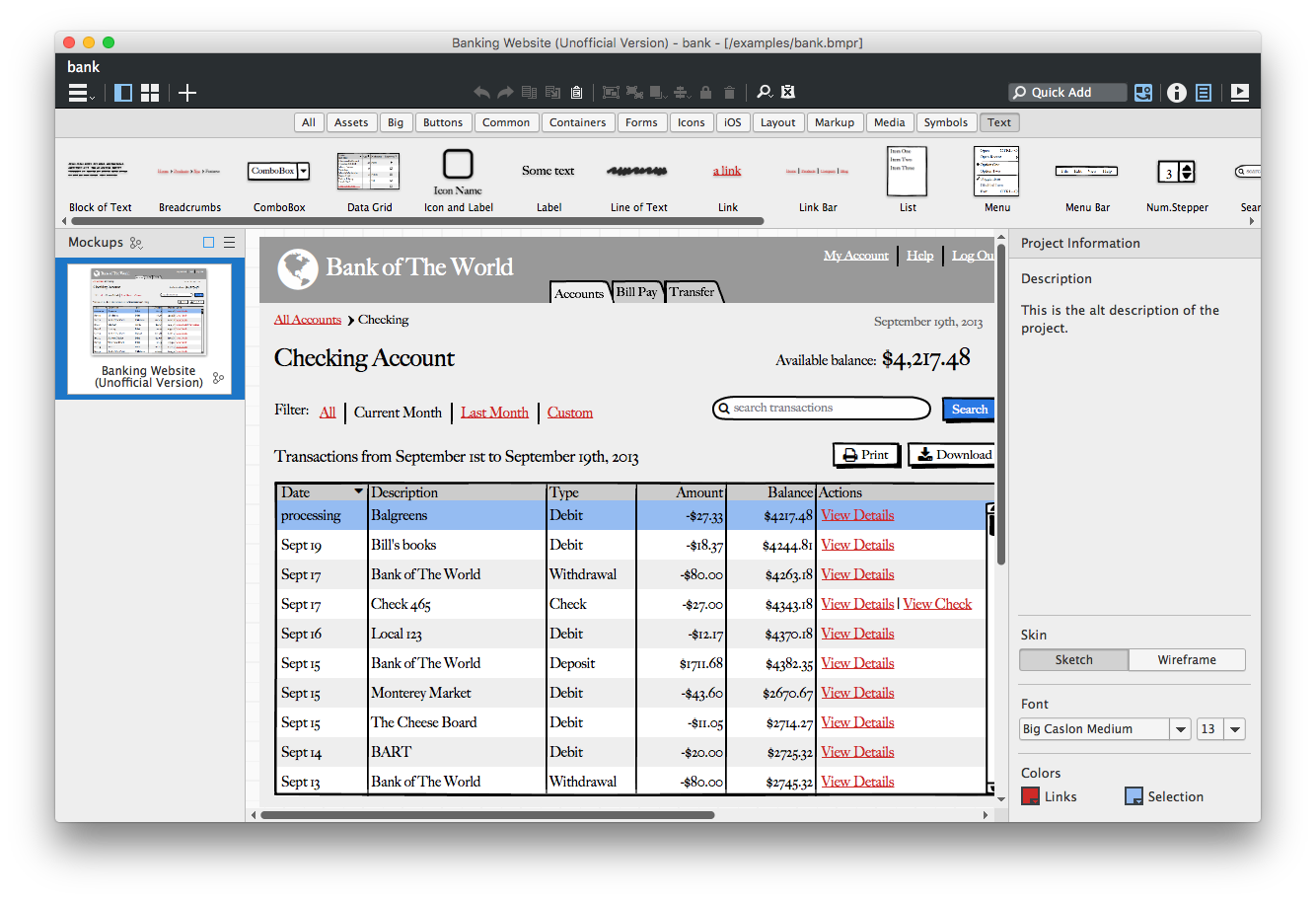Image resolution: width=1316 pixels, height=901 pixels.
Task: Toggle the navigator panel view icon
Action: click(x=123, y=93)
